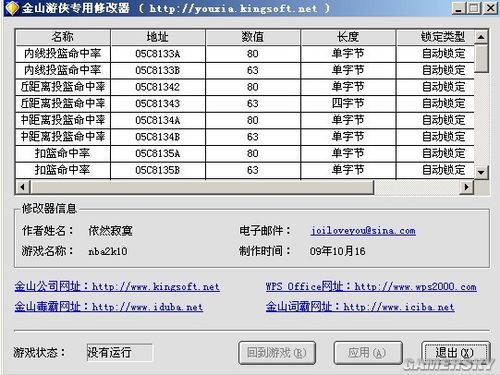500x375 pixels.
Task: Click the 游戏状态 field showing 没有运行
Action: pyautogui.click(x=119, y=352)
